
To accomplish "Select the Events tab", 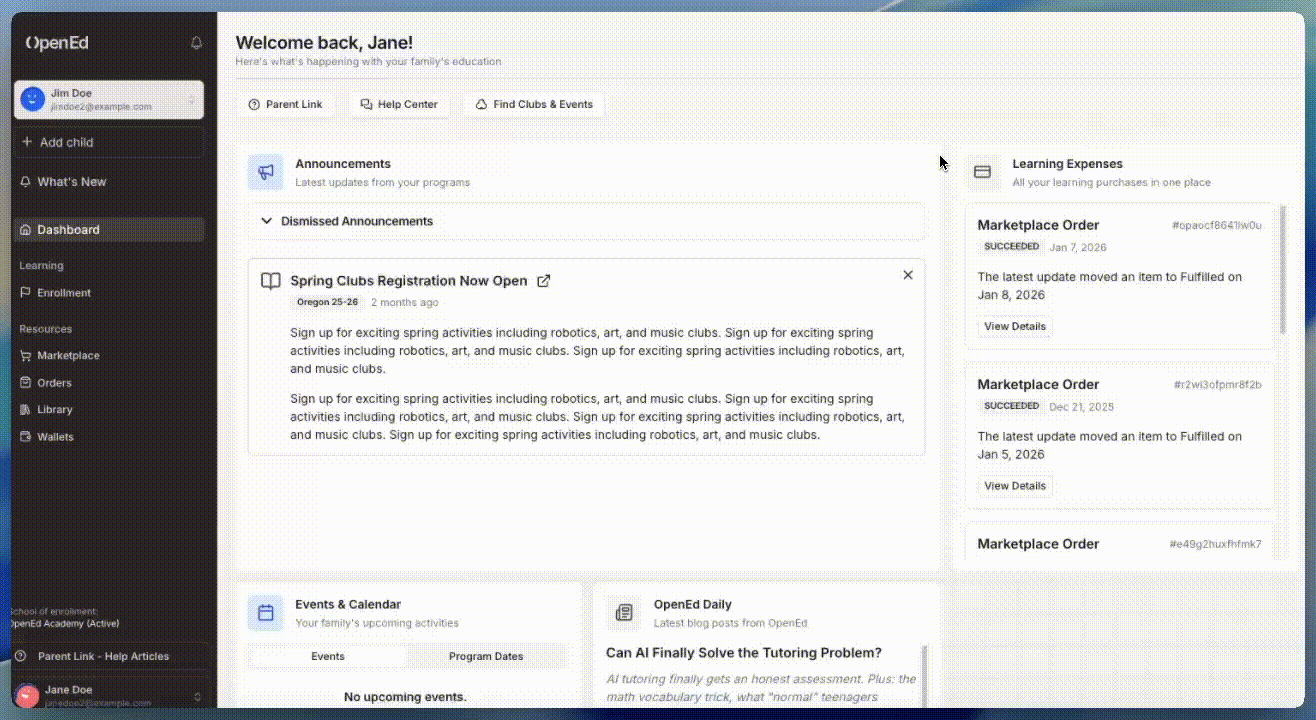I will [x=328, y=657].
